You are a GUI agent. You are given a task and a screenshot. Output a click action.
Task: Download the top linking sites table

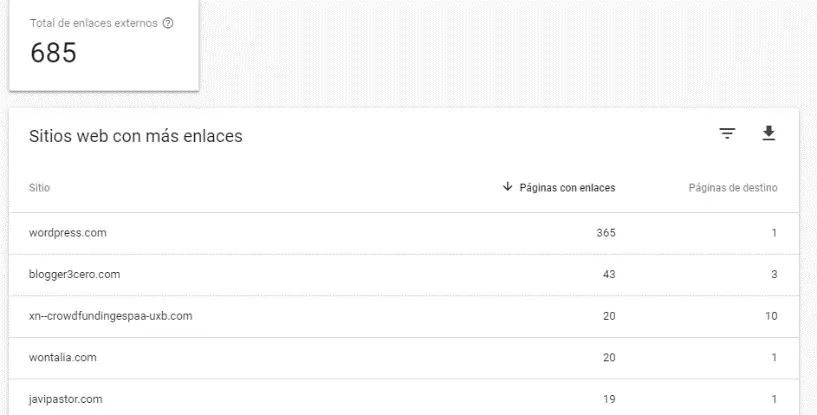coord(768,133)
